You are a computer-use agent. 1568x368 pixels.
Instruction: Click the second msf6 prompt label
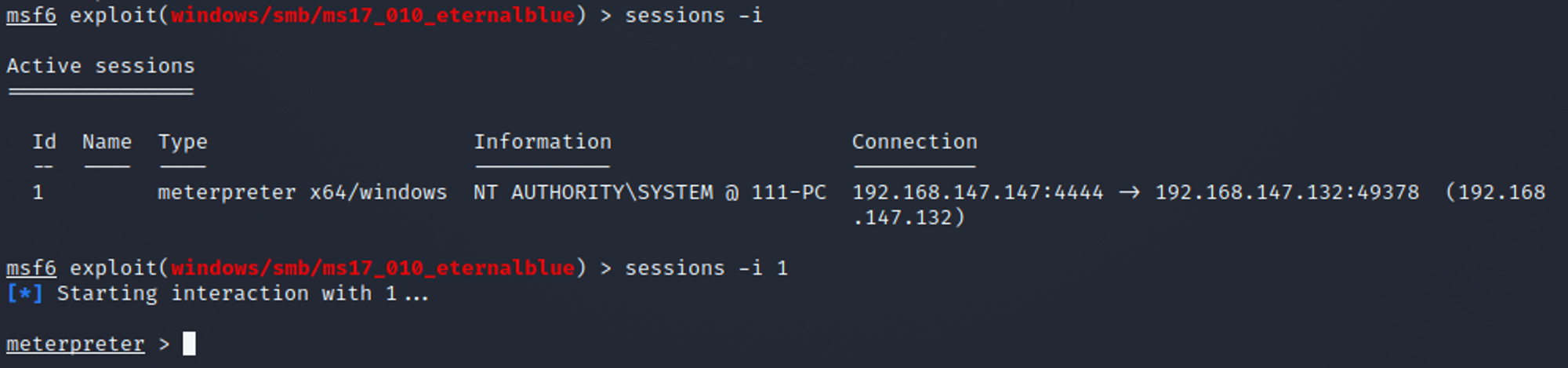pyautogui.click(x=31, y=268)
